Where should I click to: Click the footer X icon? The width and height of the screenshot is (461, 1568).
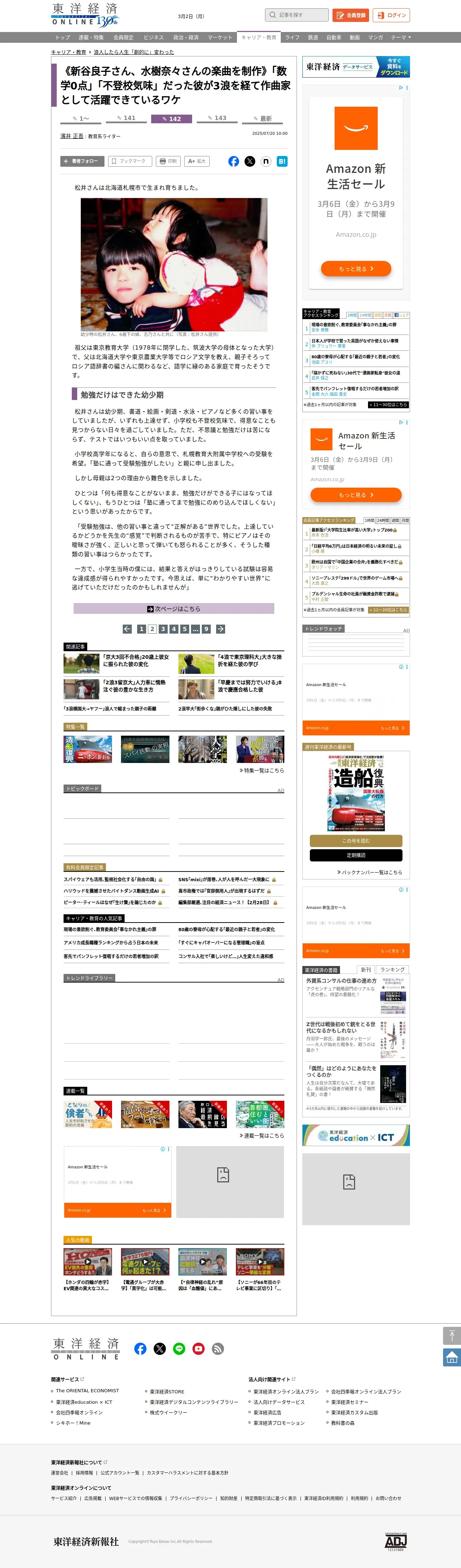pyautogui.click(x=160, y=1349)
